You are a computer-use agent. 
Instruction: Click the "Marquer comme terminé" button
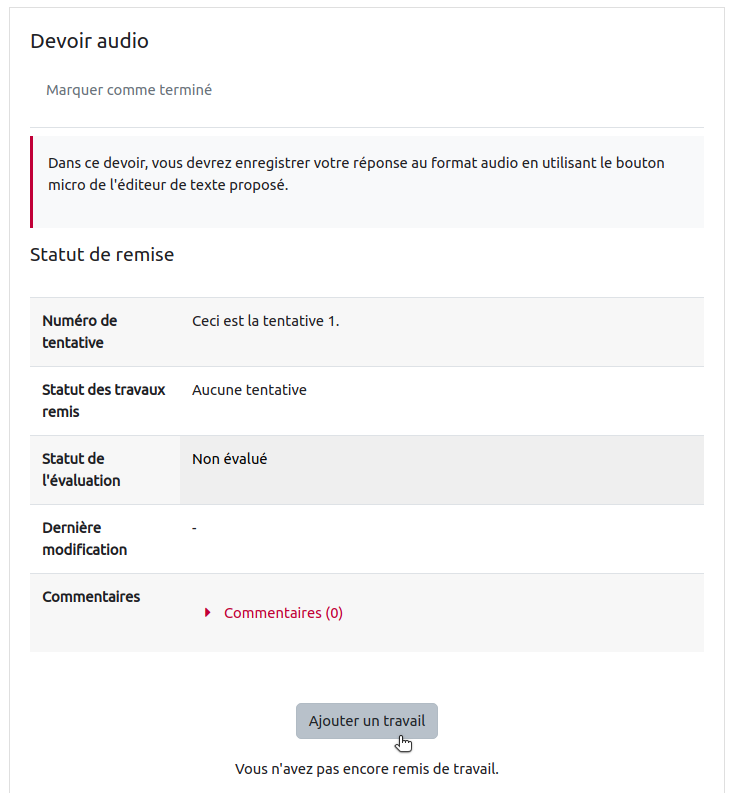129,90
